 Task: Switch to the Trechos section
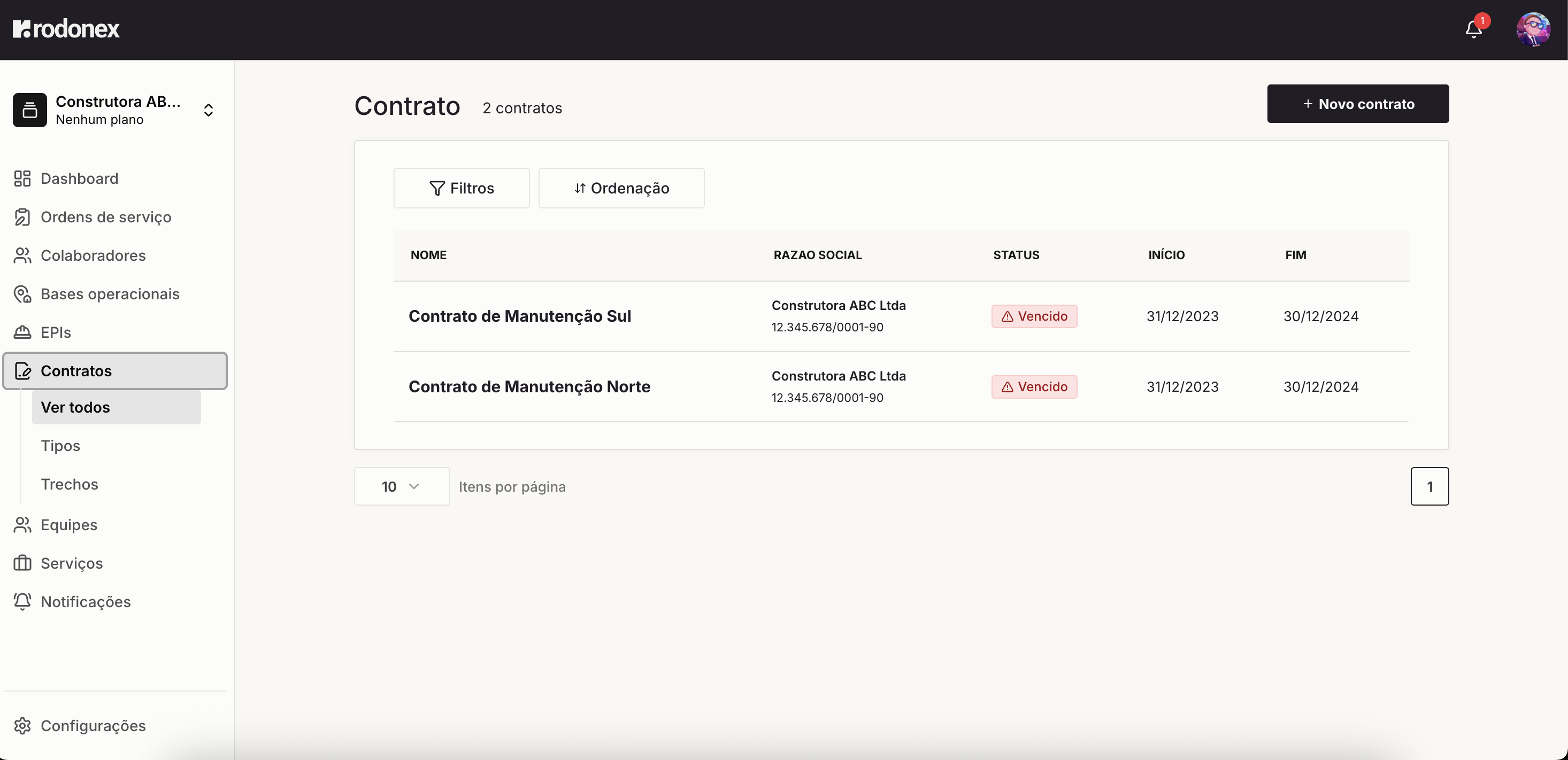point(70,484)
